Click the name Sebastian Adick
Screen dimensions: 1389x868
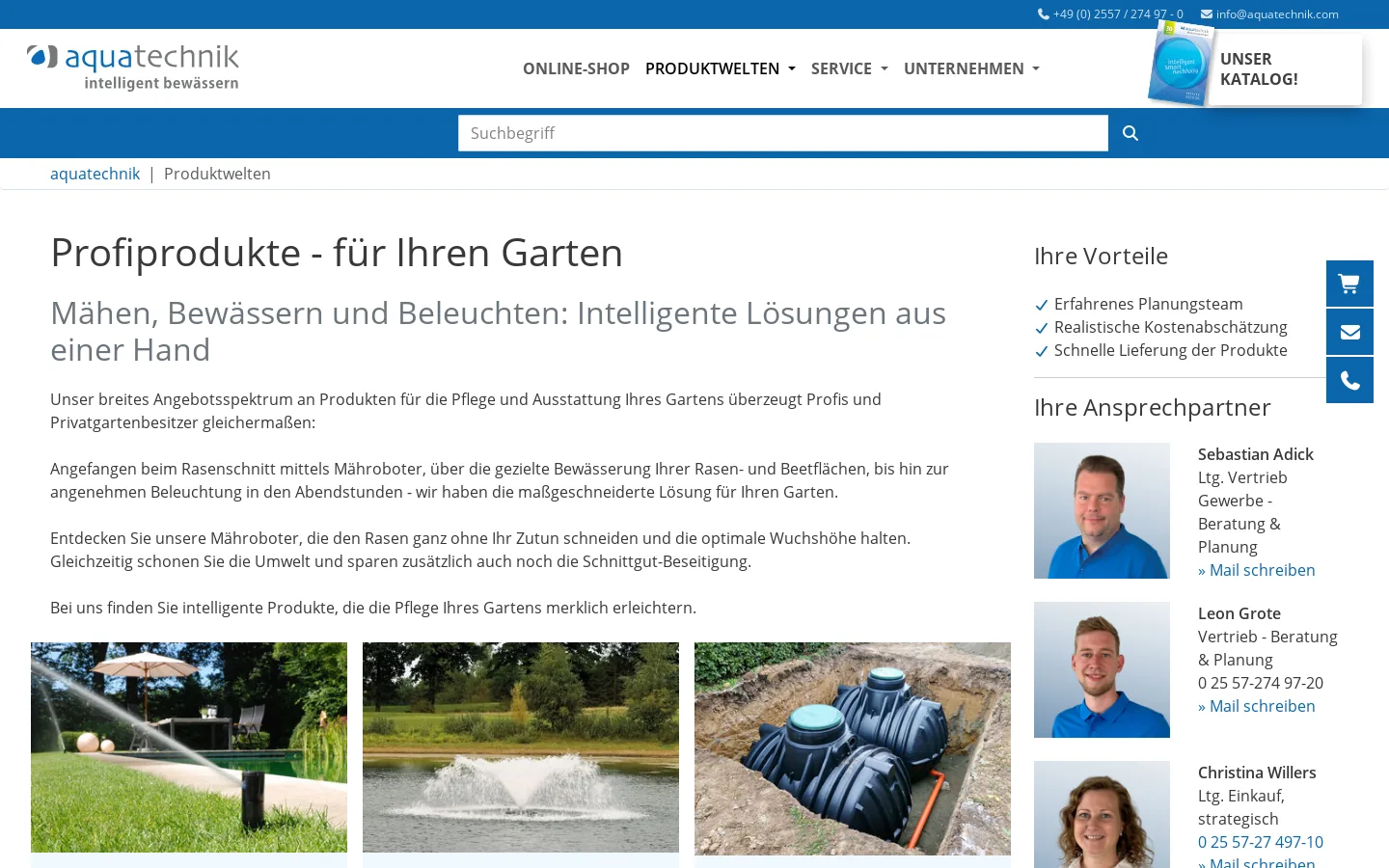point(1256,454)
